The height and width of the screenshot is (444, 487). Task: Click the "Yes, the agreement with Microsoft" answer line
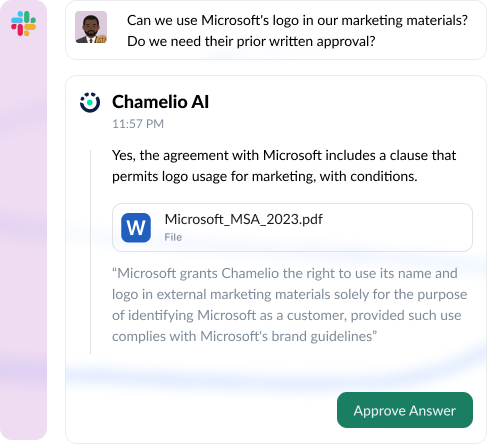pyautogui.click(x=284, y=155)
